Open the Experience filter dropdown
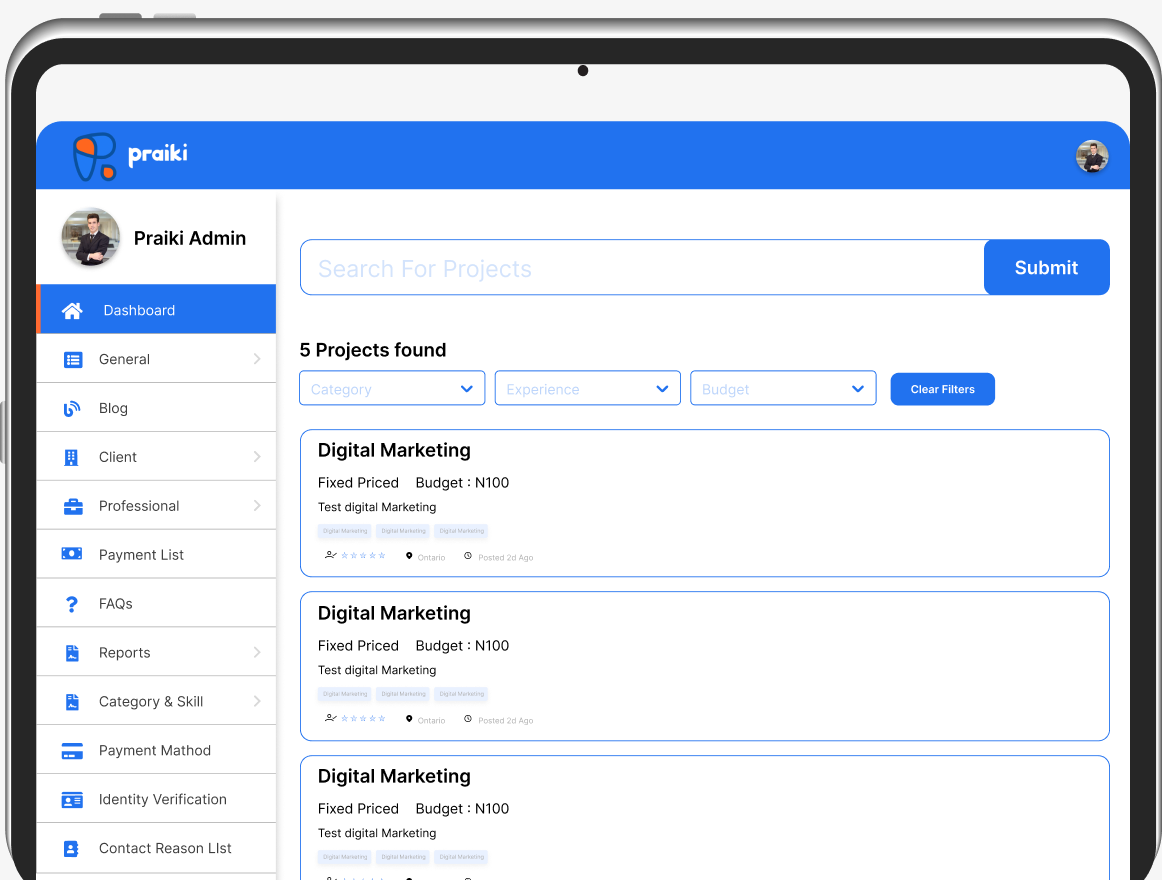The height and width of the screenshot is (880, 1162). click(588, 388)
